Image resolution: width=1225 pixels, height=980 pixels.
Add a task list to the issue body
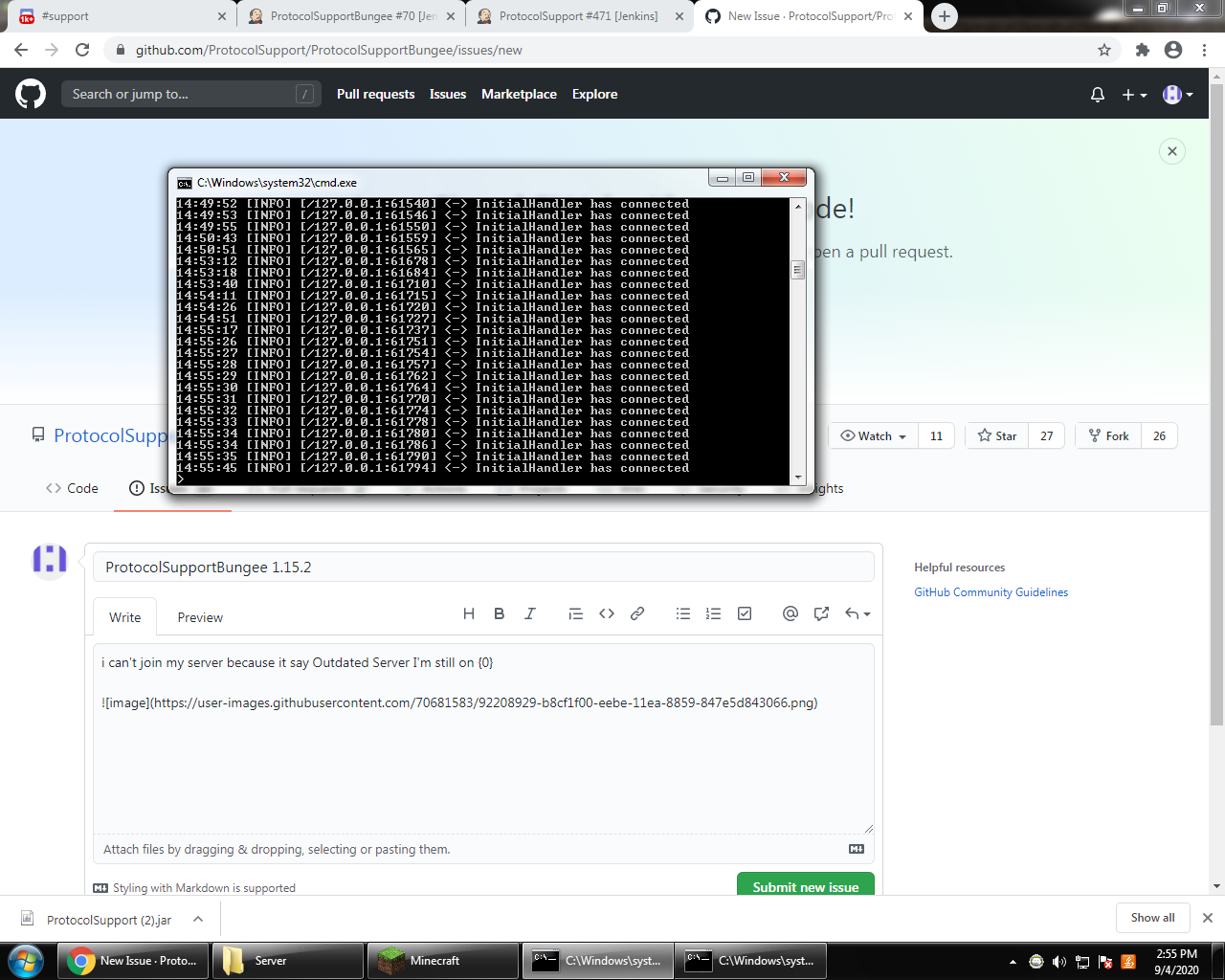tap(745, 613)
